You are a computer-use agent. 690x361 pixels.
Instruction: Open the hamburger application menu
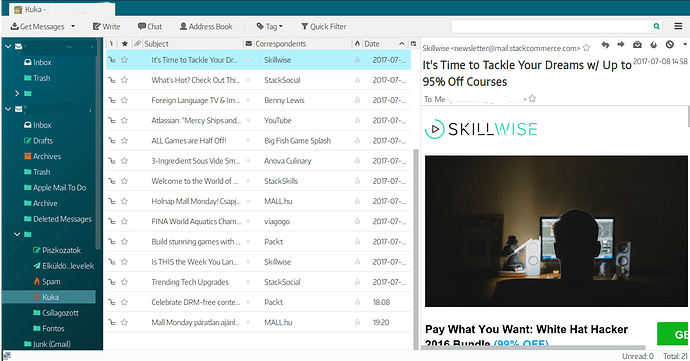(679, 26)
